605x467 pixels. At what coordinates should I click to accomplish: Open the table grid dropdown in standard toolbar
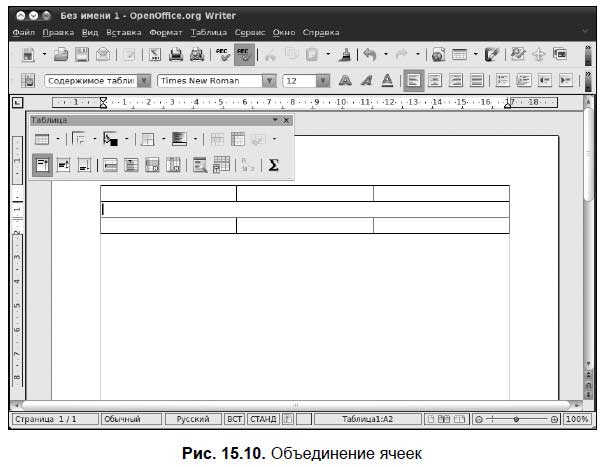[475, 54]
